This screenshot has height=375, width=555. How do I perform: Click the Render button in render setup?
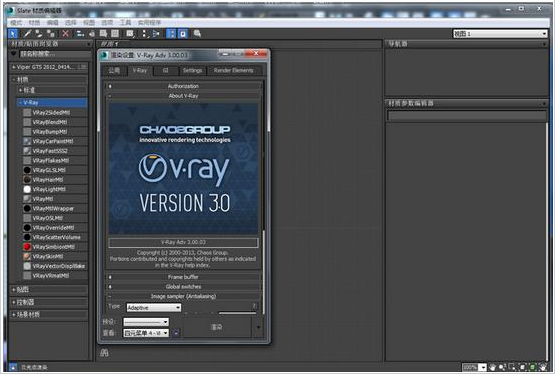[217, 327]
